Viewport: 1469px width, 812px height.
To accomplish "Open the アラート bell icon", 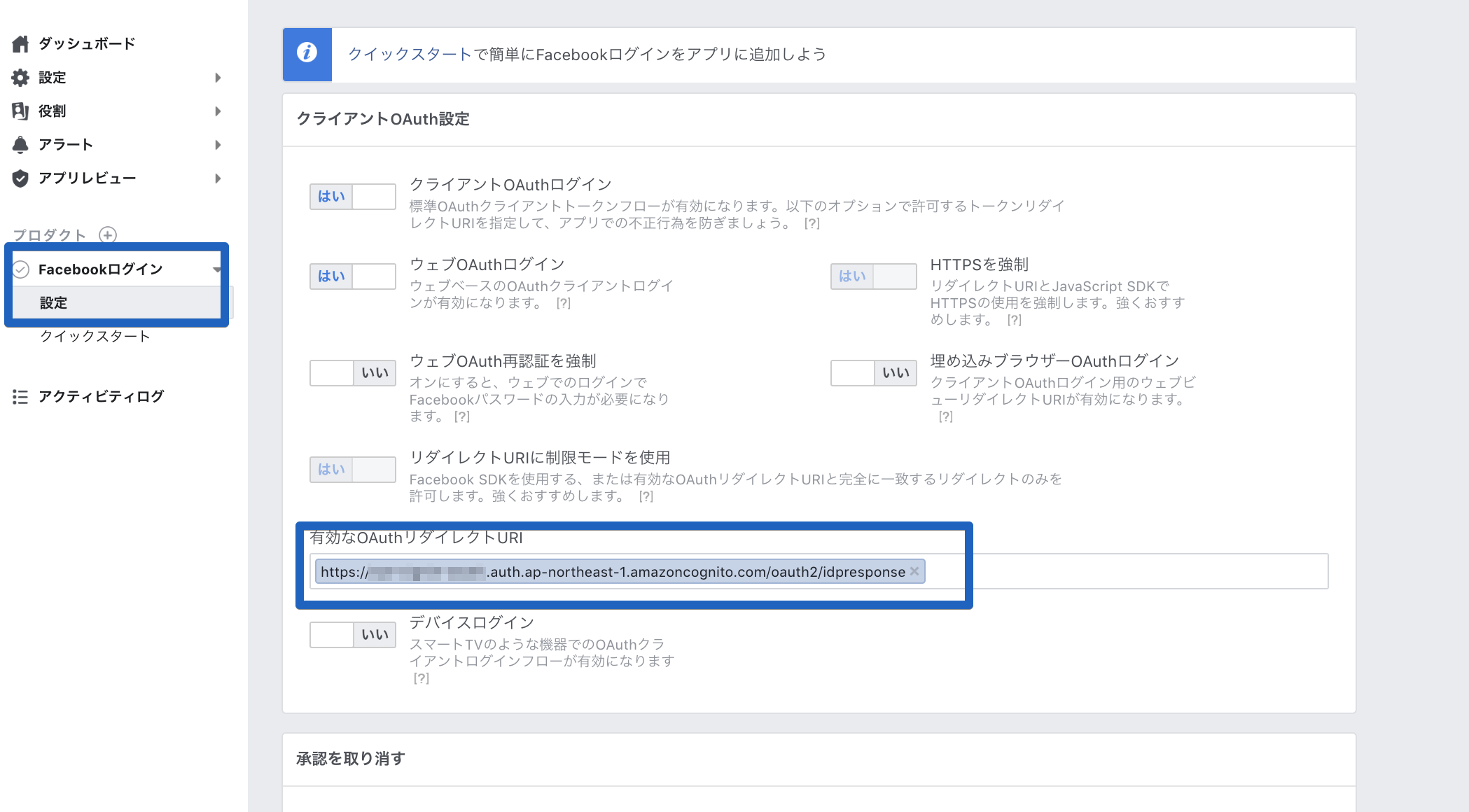I will tap(20, 144).
